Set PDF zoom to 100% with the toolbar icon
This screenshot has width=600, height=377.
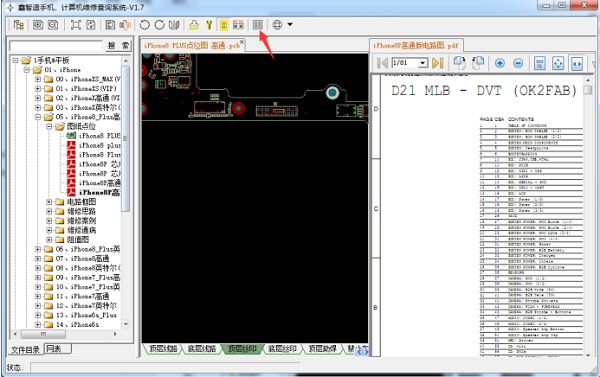(x=540, y=63)
